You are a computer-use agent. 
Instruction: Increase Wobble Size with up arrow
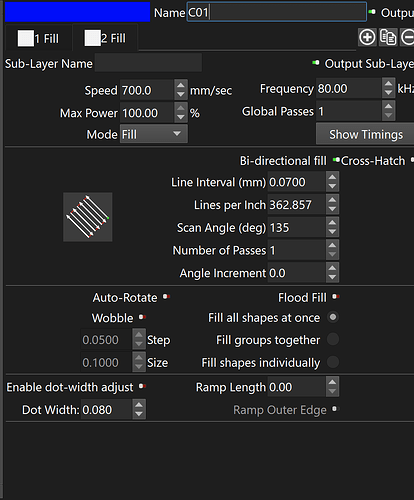[139, 357]
